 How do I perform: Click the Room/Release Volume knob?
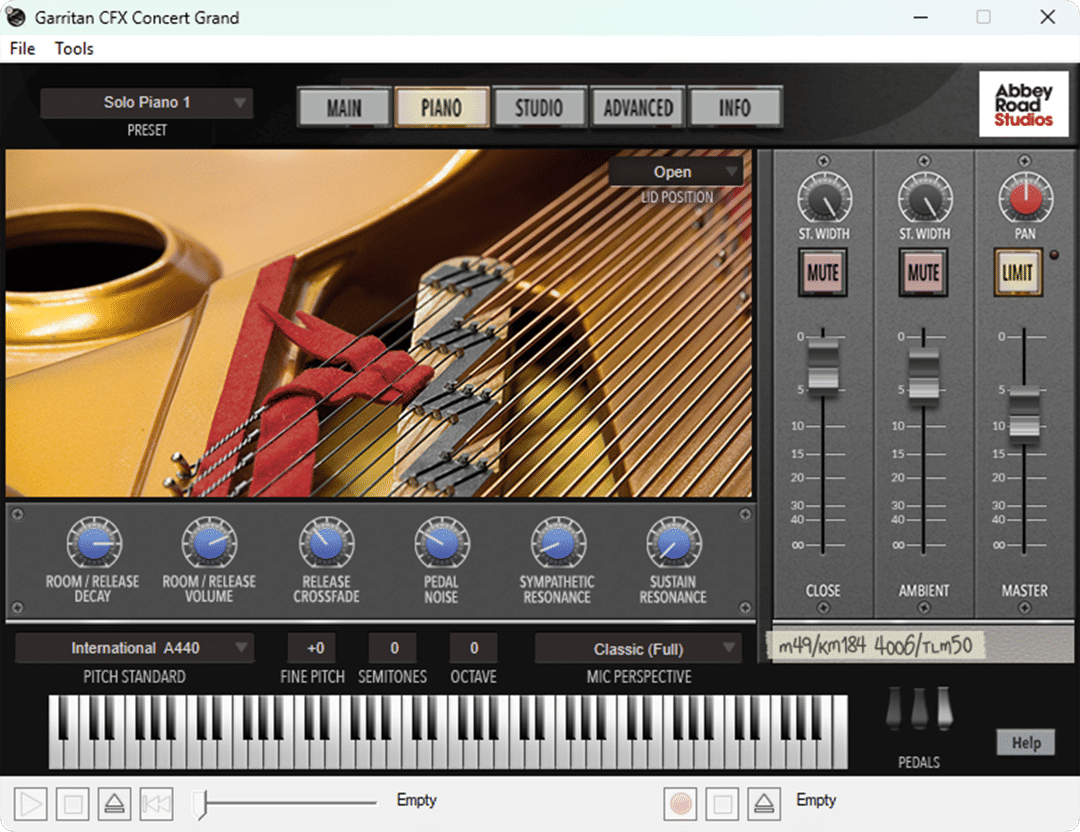(209, 543)
